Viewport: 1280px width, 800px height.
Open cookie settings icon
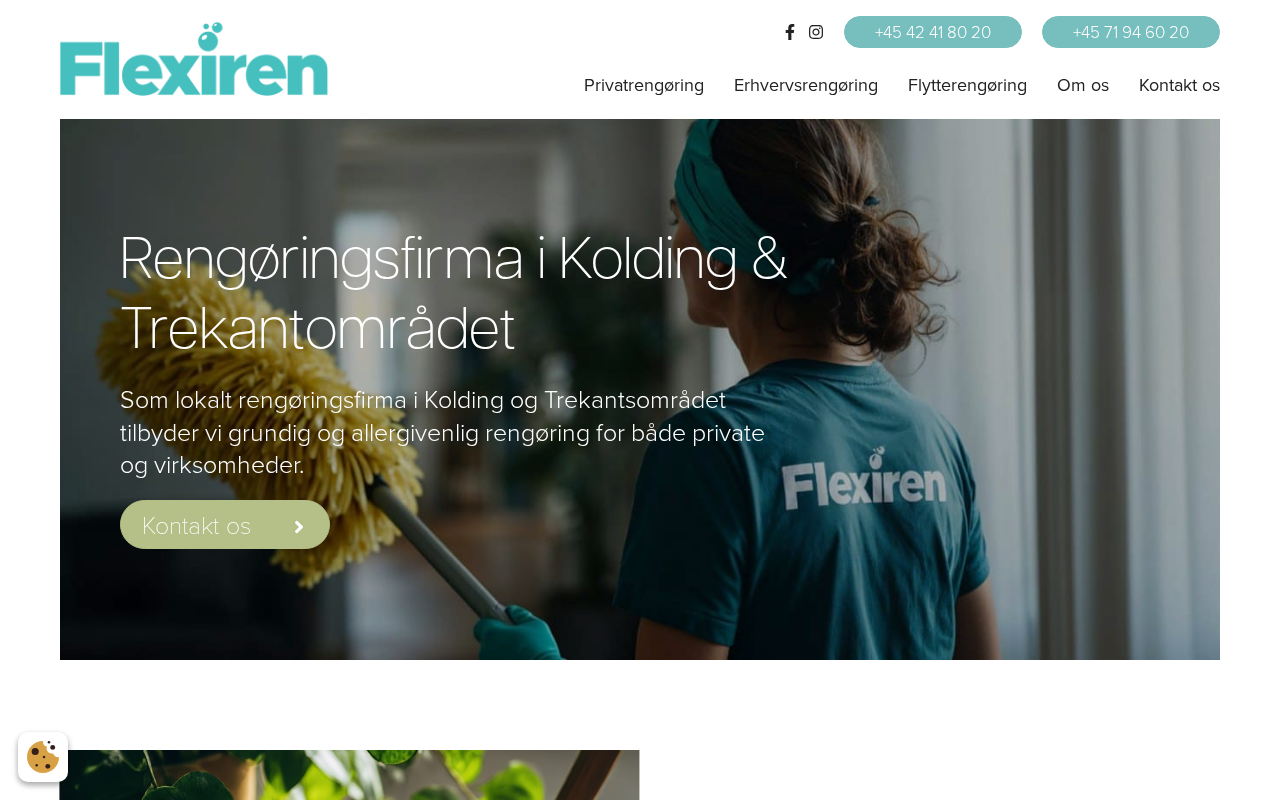pyautogui.click(x=43, y=757)
